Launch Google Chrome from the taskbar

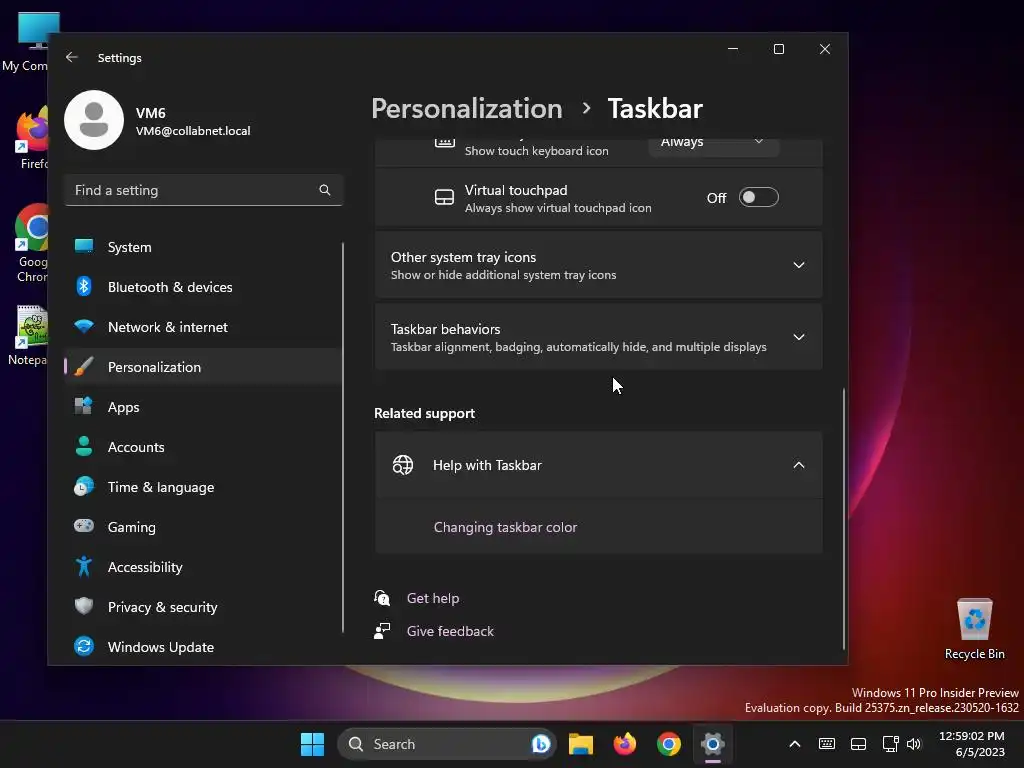(669, 744)
